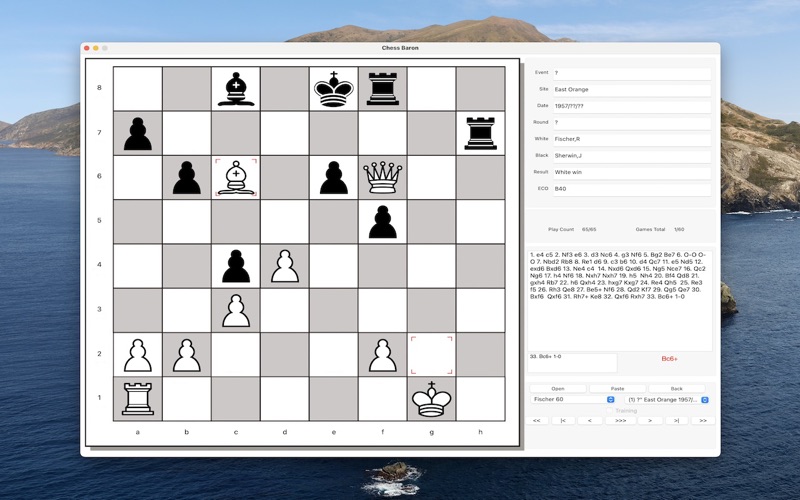Go to next game with >> button
The height and width of the screenshot is (500, 800).
(703, 421)
